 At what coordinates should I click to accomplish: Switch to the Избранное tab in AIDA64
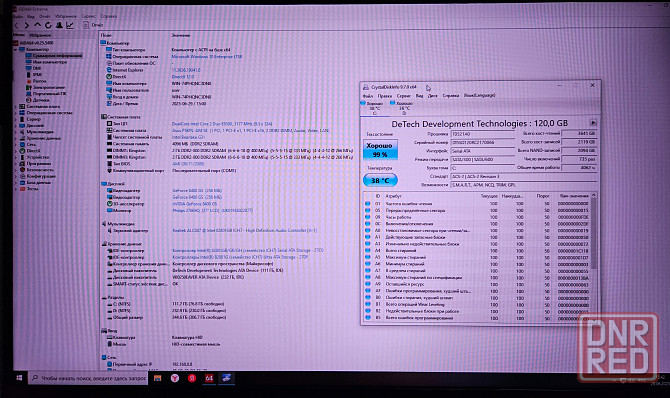coord(40,35)
